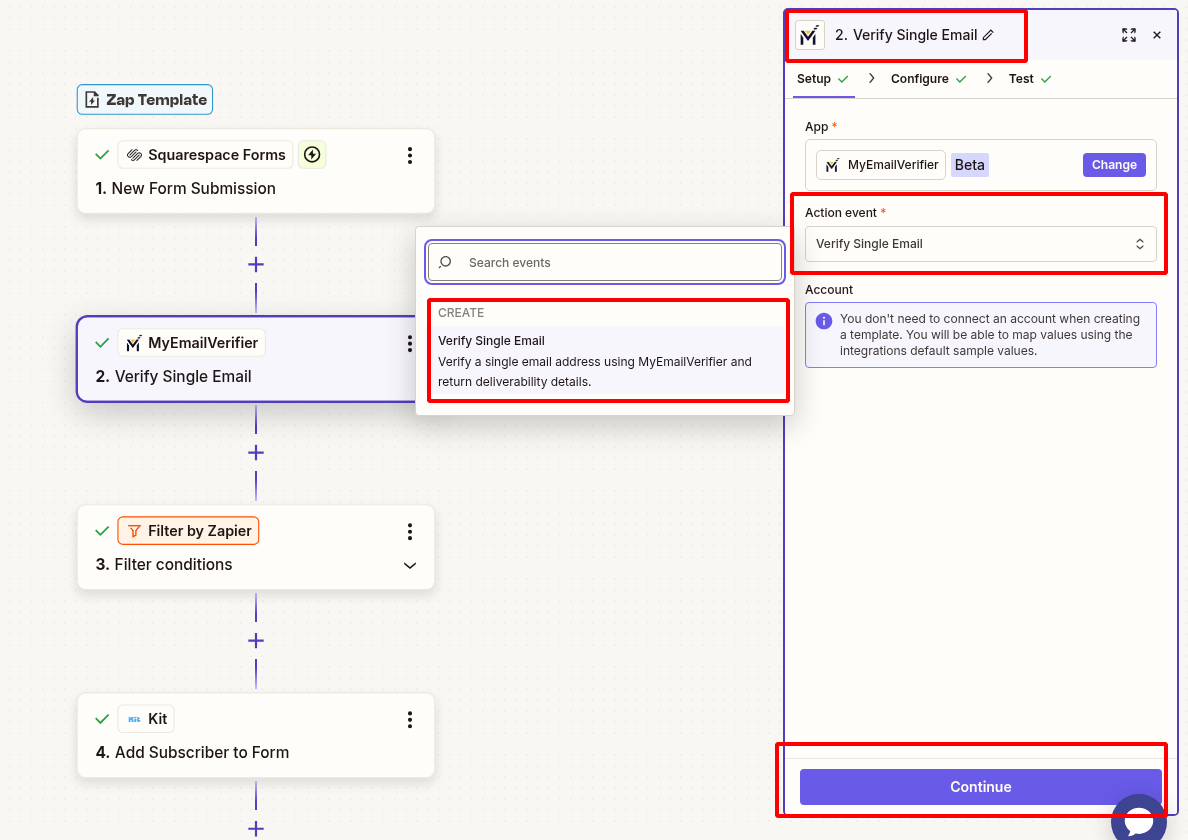1188x840 pixels.
Task: Expand the panel to fullscreen
Action: point(1129,35)
